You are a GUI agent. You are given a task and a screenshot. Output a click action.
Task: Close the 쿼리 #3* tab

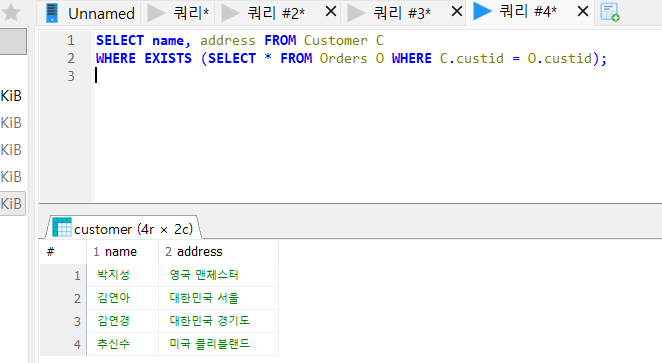point(457,11)
